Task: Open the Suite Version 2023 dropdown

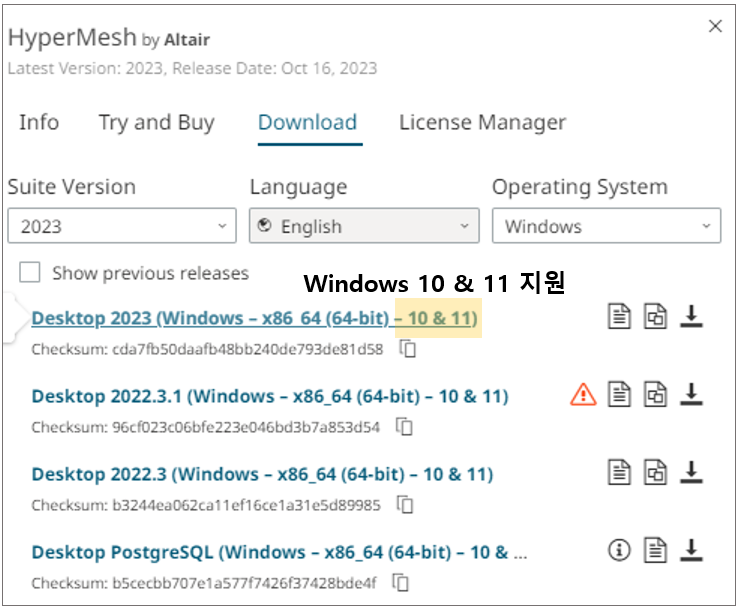Action: (x=122, y=226)
